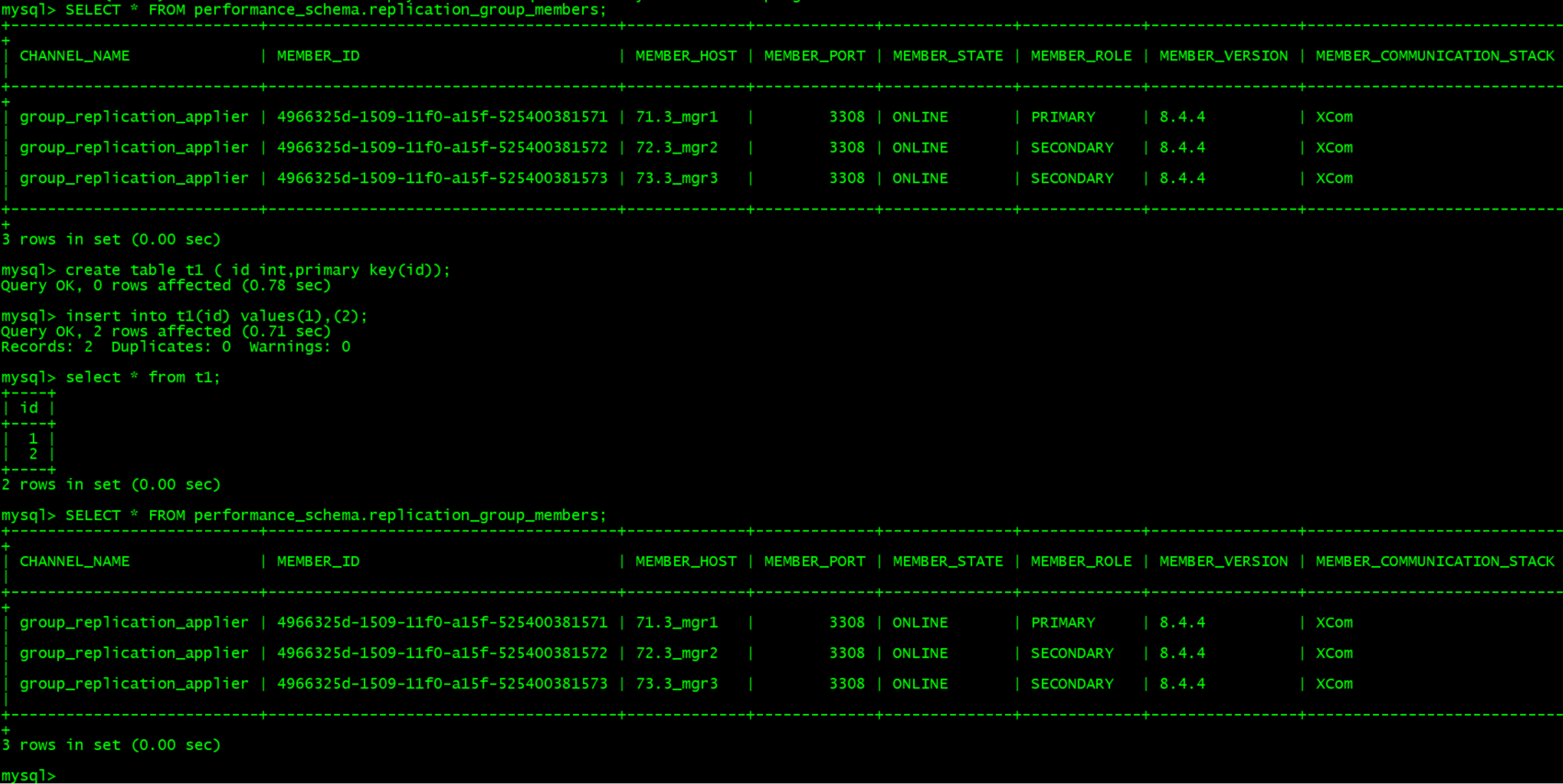Click MEMBER_COMMUNICATION_STACK header in the lower table
Viewport: 1563px width, 784px height.
1435,562
